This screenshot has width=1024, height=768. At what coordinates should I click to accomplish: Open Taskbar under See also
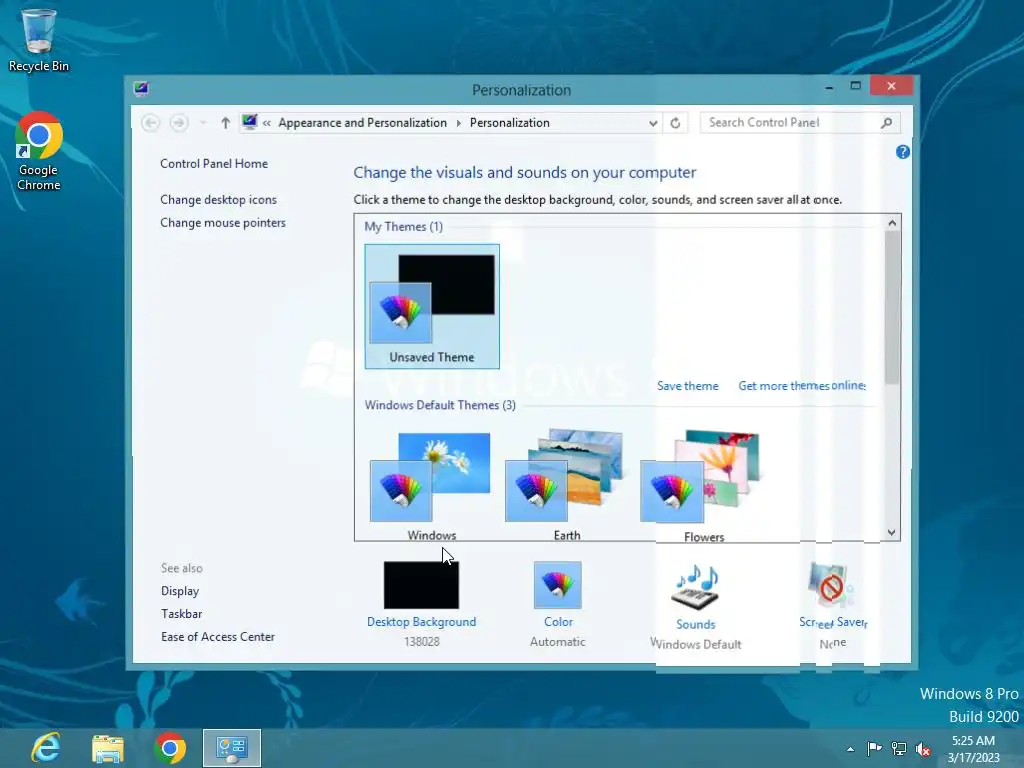tap(182, 614)
